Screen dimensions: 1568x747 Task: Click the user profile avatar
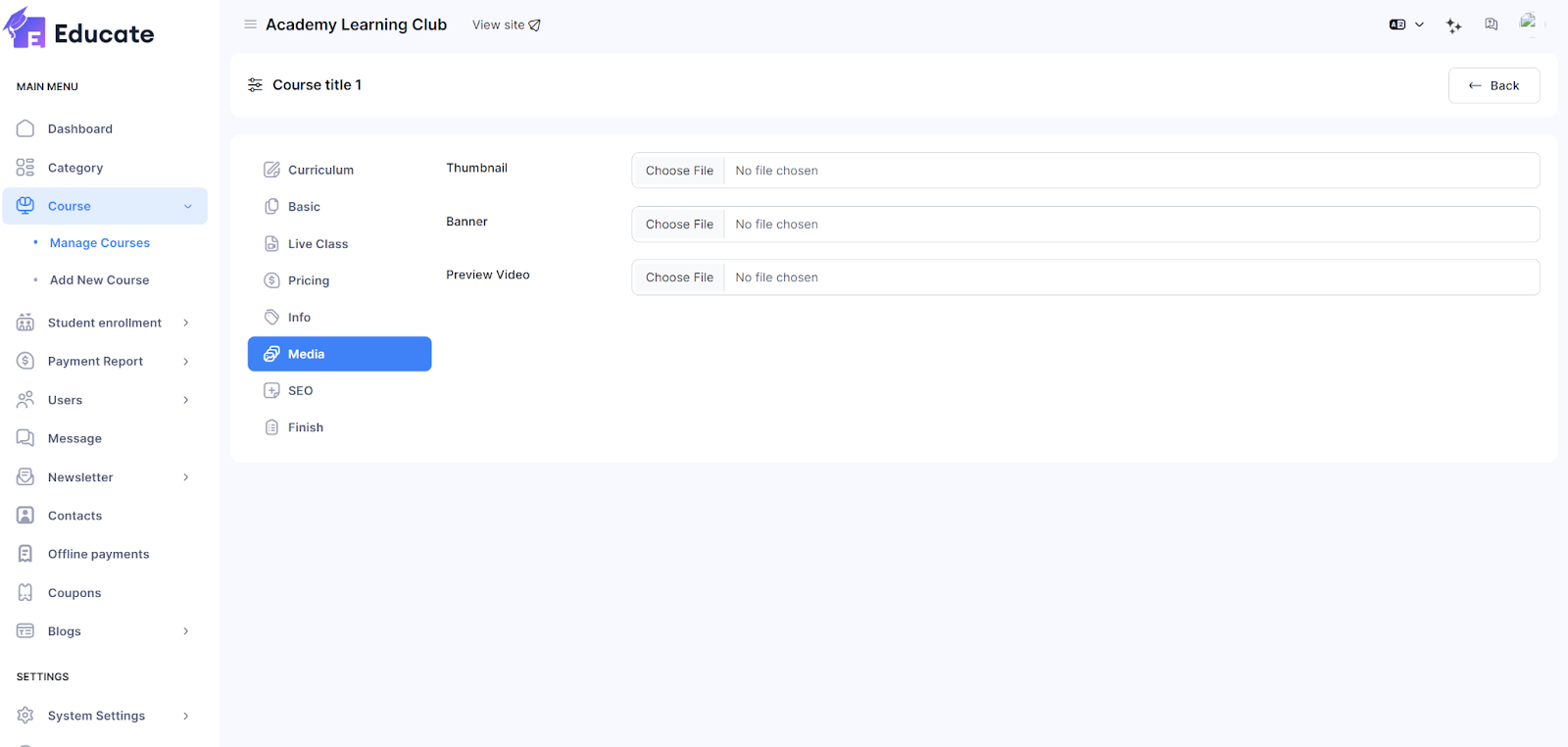click(1528, 23)
